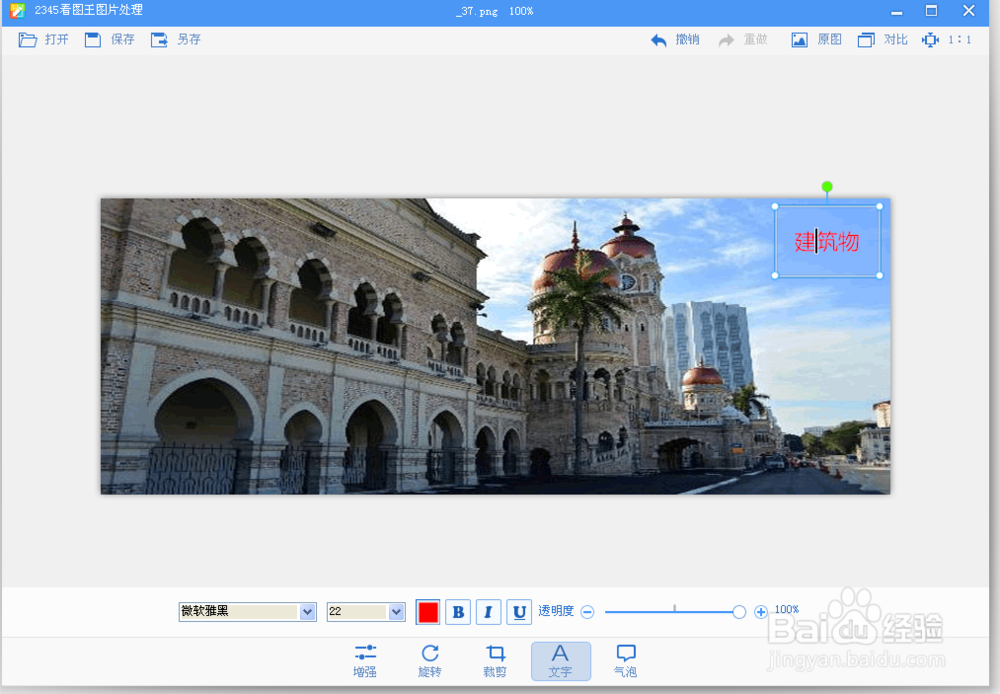Open the 气泡 bubble annotation tool

coord(625,660)
